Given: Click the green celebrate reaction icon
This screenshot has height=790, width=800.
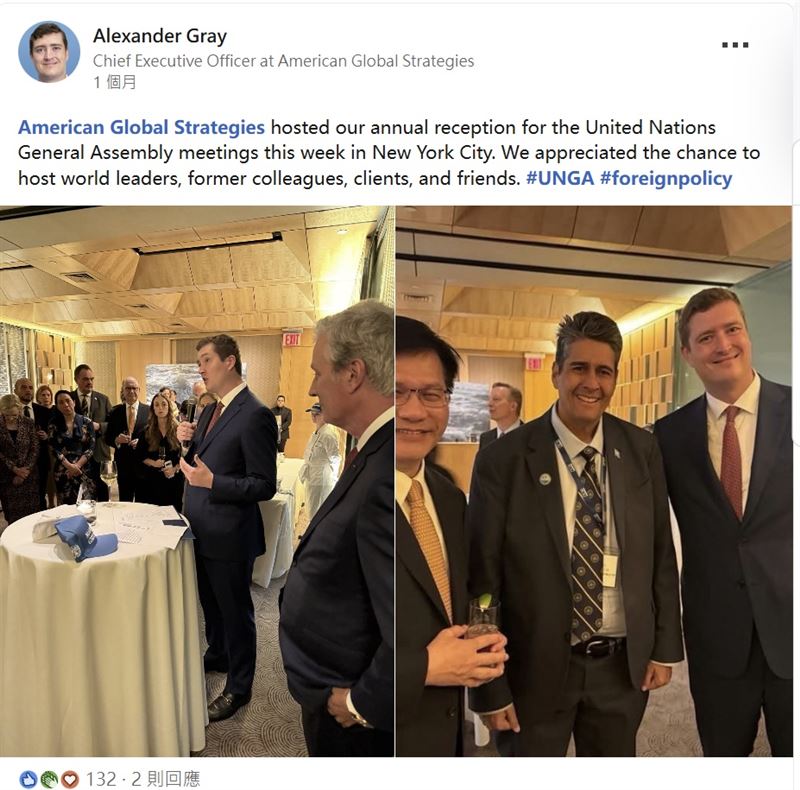Looking at the screenshot, I should 49,779.
